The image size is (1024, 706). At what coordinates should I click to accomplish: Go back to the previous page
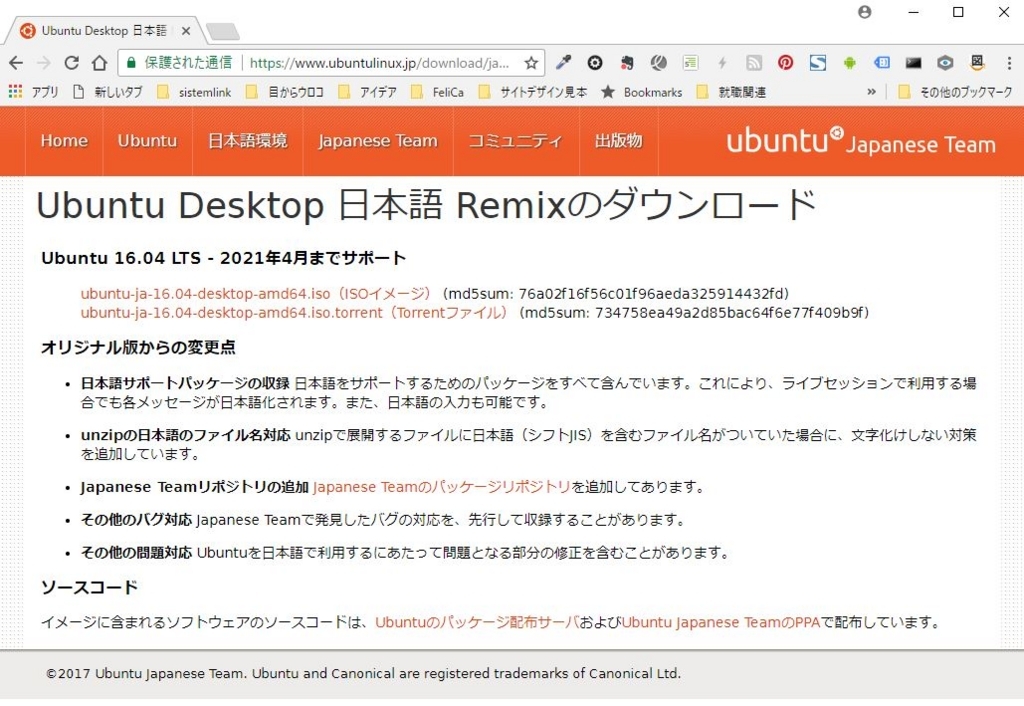pyautogui.click(x=16, y=63)
